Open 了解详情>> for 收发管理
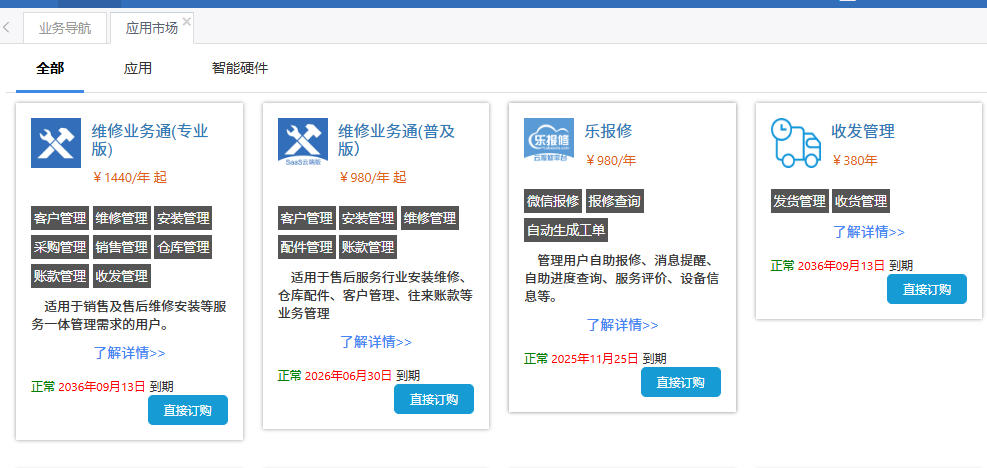The height and width of the screenshot is (468, 987). pyautogui.click(x=868, y=232)
